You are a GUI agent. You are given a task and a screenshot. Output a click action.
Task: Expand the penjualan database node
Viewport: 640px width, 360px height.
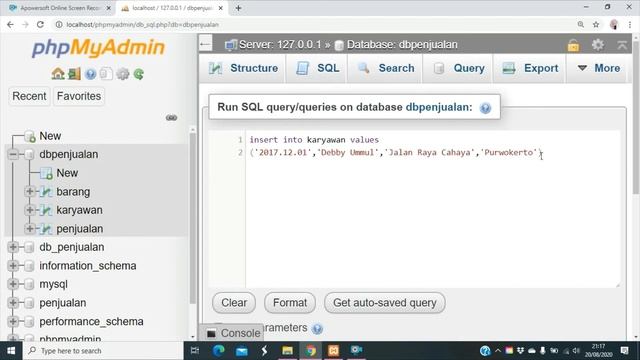click(x=13, y=303)
